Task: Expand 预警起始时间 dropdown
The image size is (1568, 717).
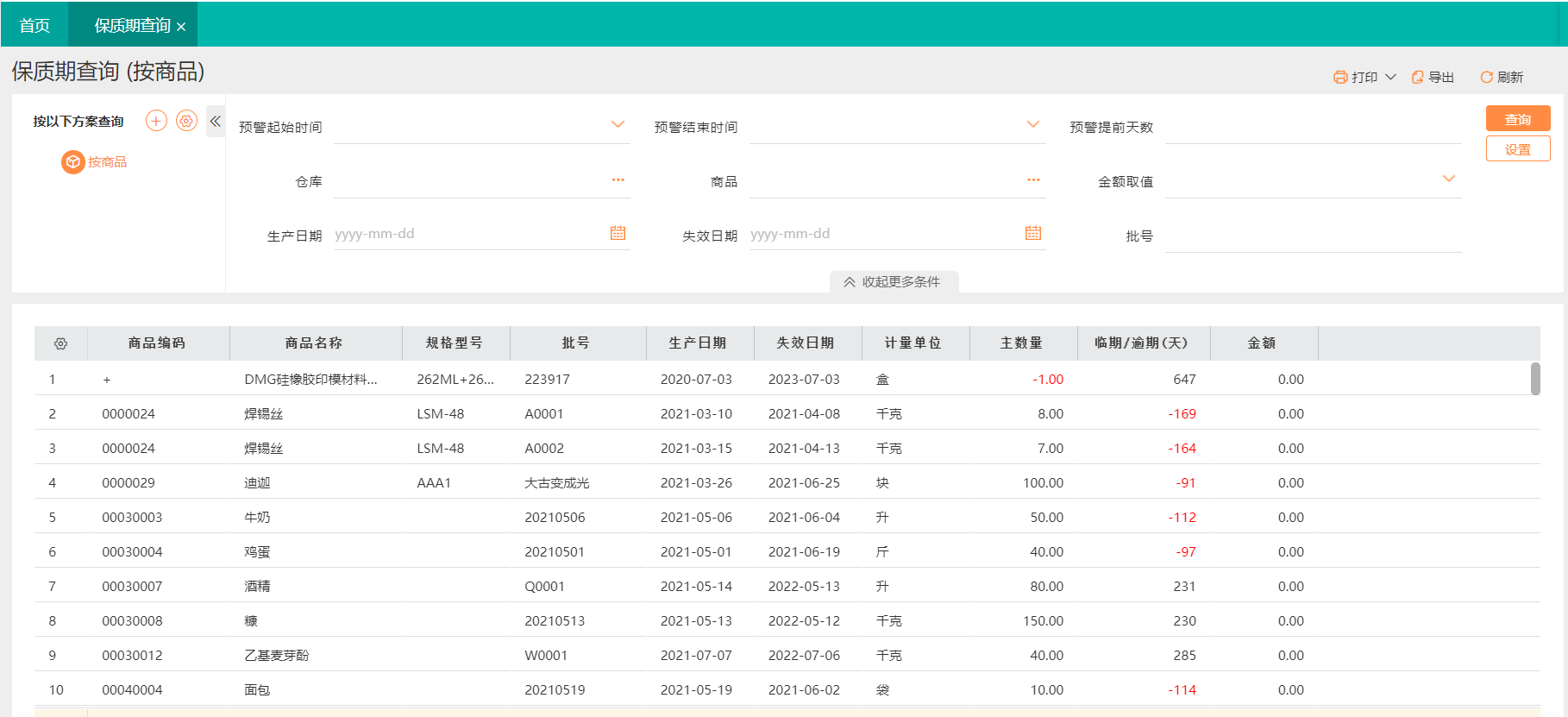Action: click(x=618, y=124)
